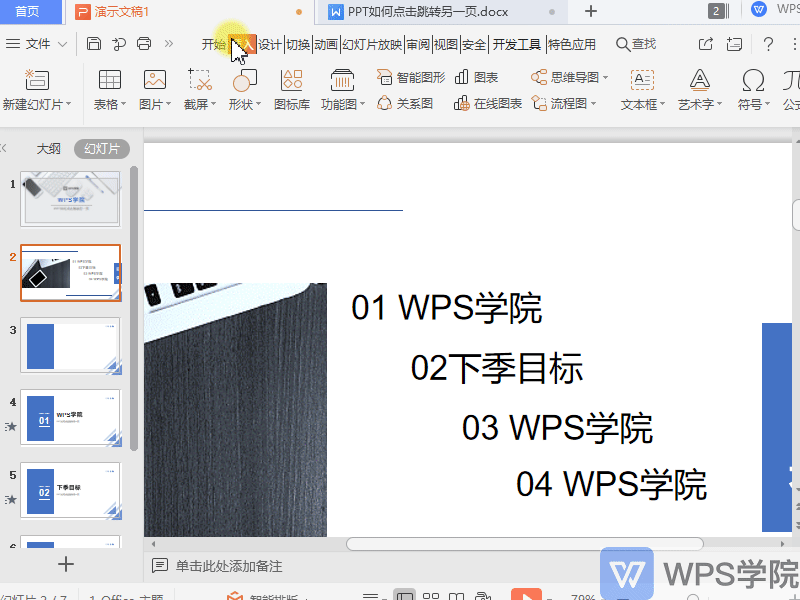Select slide 4 thumbnail with 01

click(70, 418)
